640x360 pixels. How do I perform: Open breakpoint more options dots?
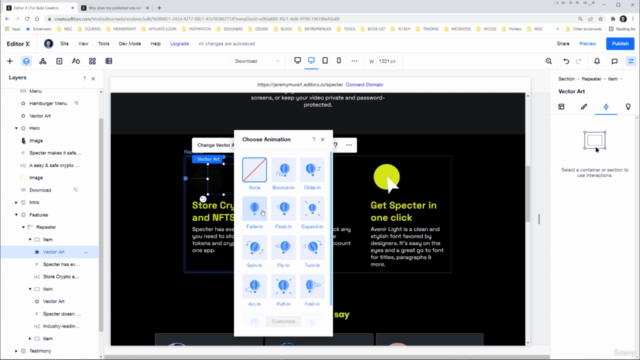click(x=354, y=61)
